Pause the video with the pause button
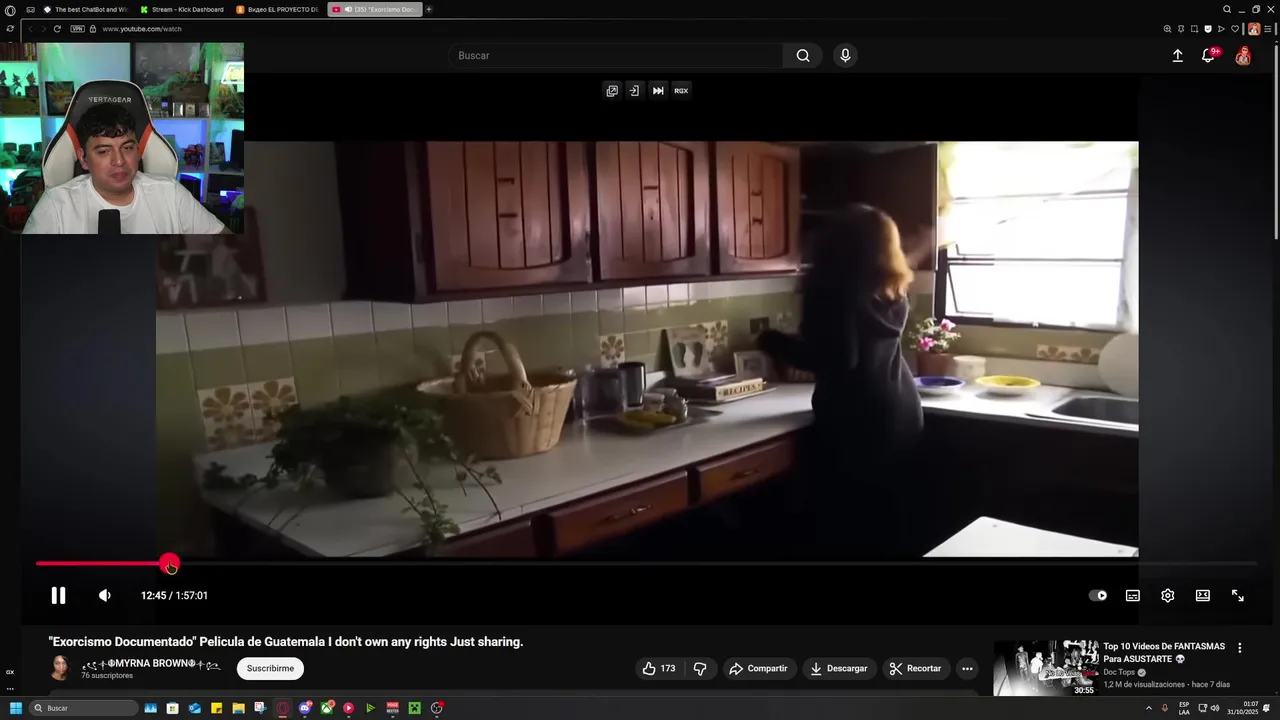This screenshot has height=720, width=1280. click(x=58, y=596)
